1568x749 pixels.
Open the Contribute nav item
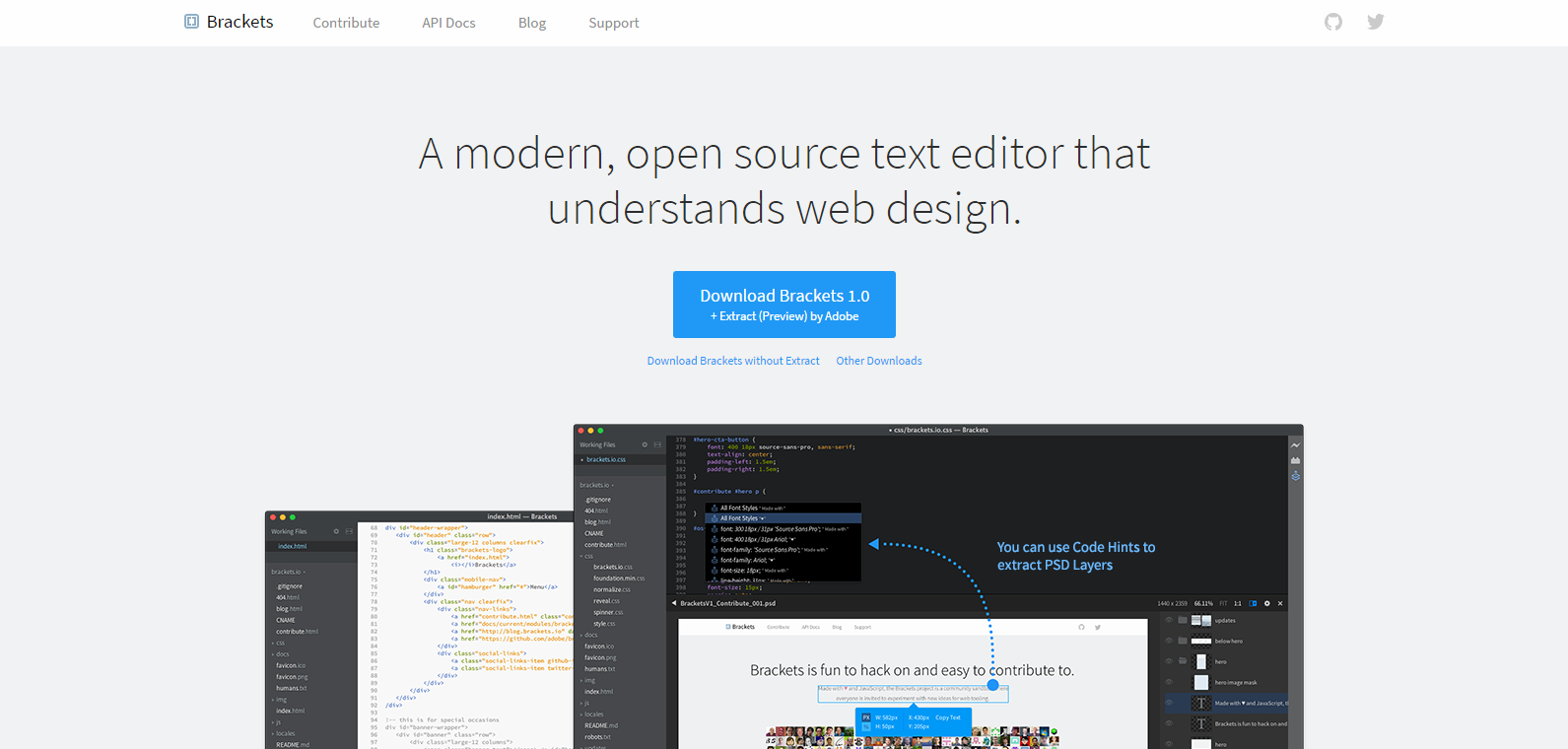click(346, 23)
